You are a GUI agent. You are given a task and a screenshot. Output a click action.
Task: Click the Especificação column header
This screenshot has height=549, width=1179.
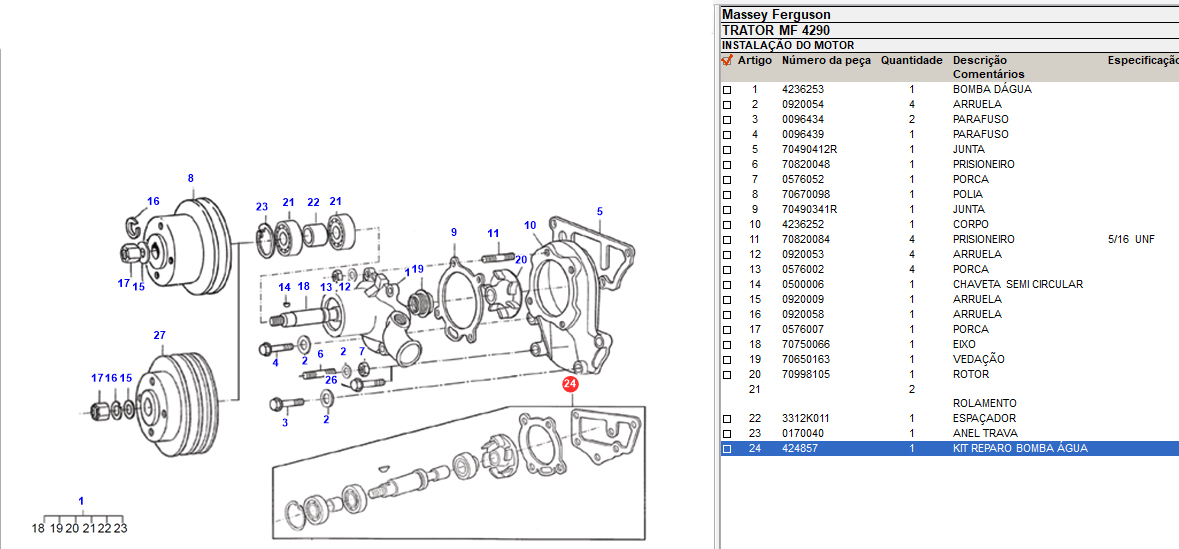pos(1142,60)
